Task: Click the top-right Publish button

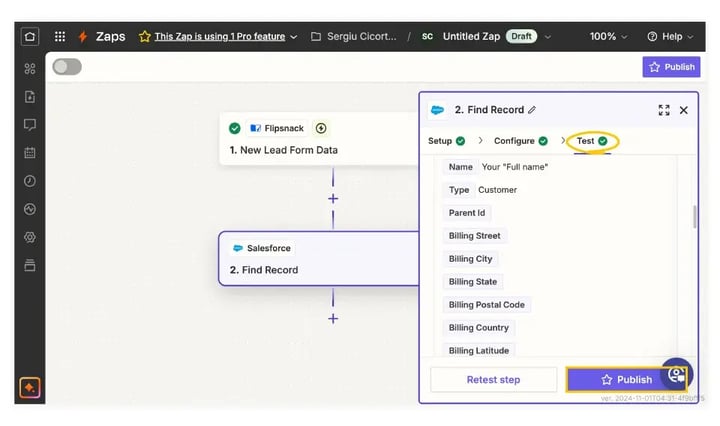Action: tap(671, 67)
